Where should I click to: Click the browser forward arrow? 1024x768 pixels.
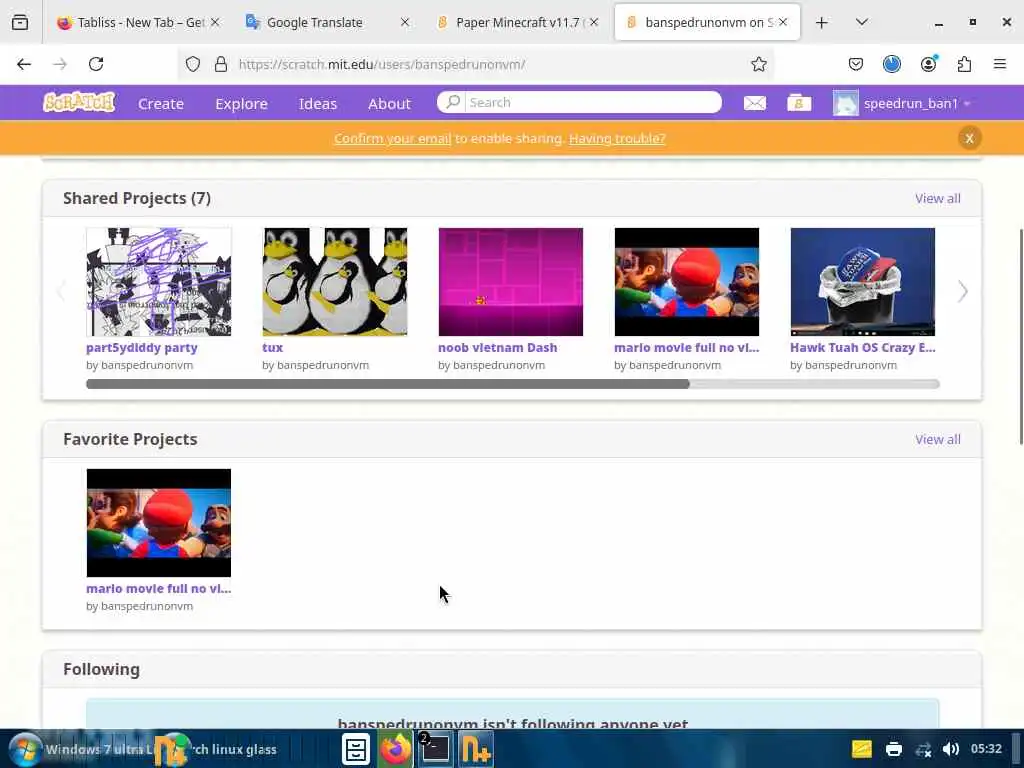tap(60, 64)
